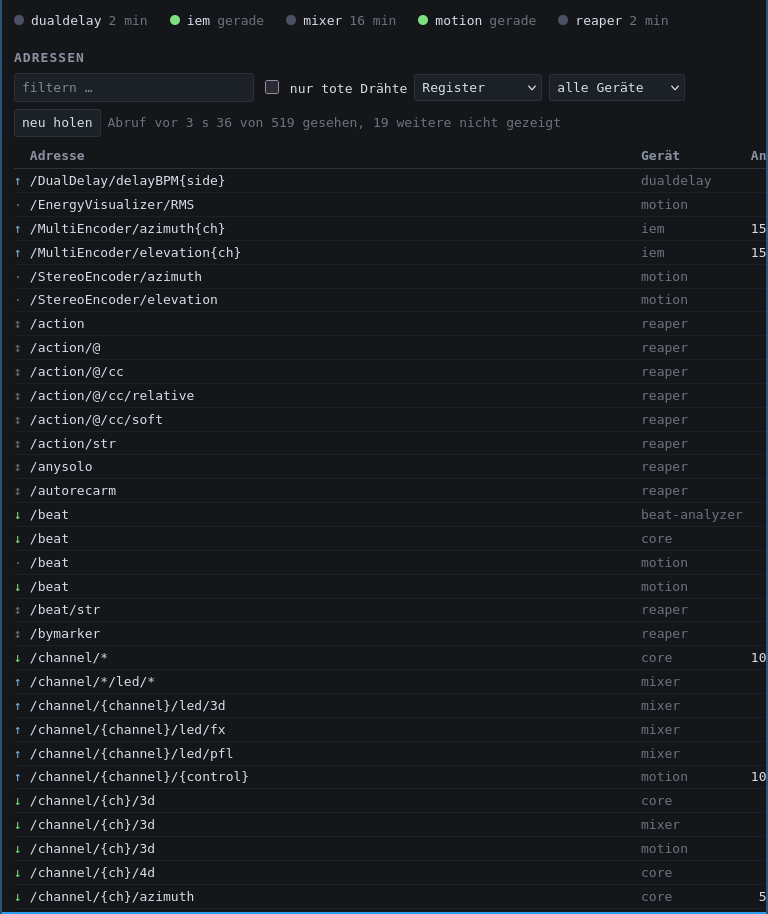Enable the nur tote Drähte checkbox
The height and width of the screenshot is (914, 768).
272,87
